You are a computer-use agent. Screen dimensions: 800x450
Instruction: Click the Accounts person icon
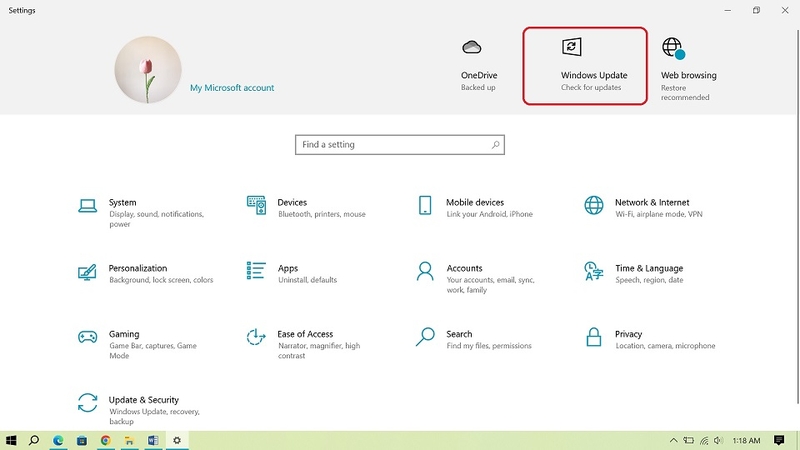(x=425, y=271)
